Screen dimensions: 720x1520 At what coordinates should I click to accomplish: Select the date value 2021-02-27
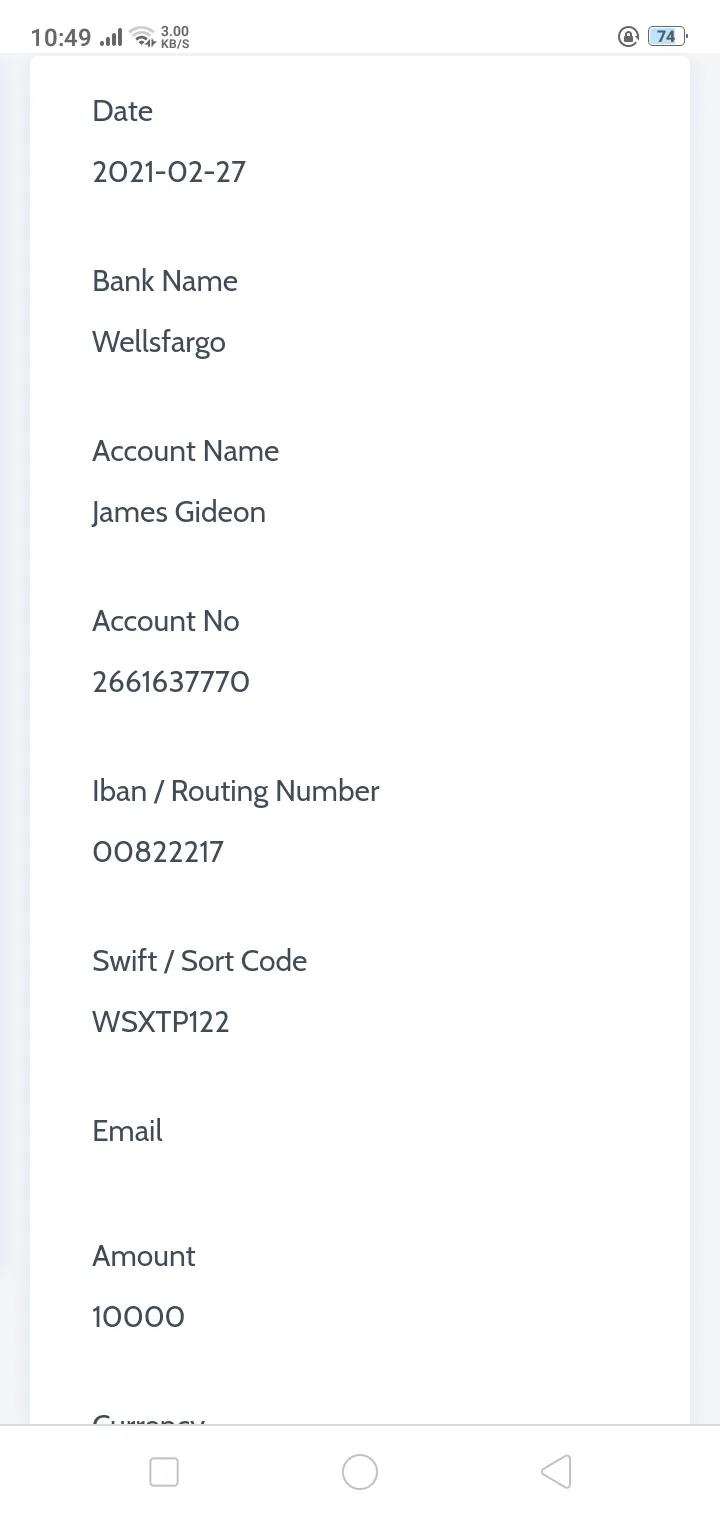169,172
